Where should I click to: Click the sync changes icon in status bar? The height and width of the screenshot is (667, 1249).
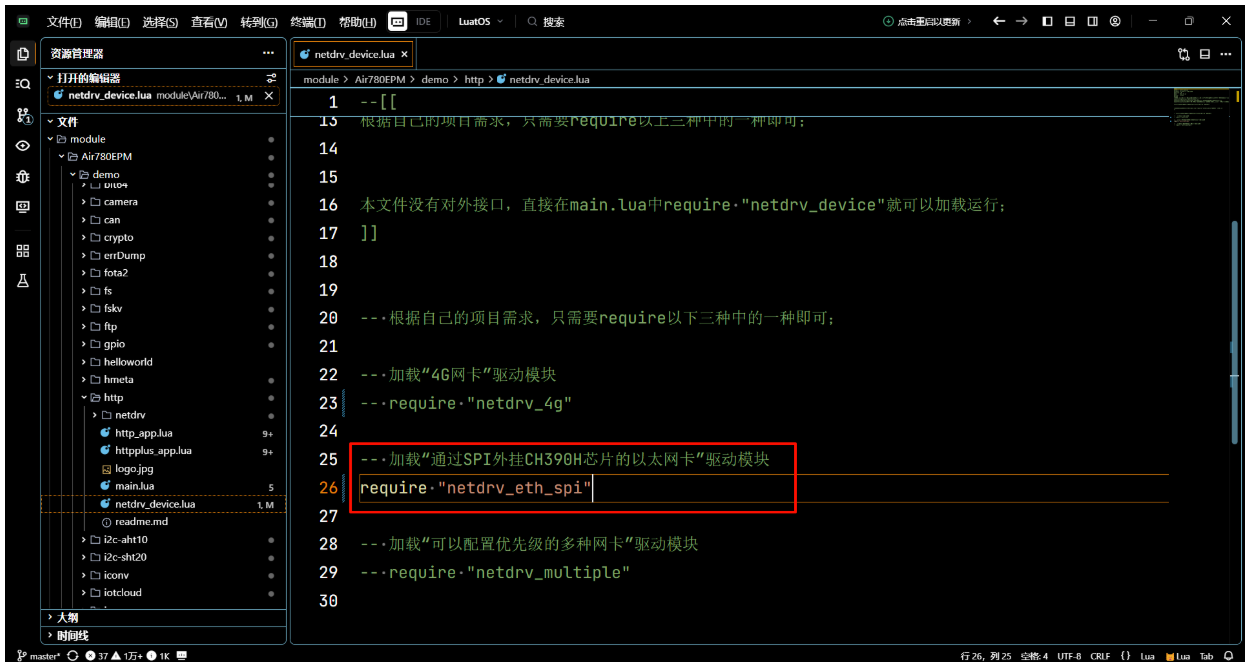[72, 656]
